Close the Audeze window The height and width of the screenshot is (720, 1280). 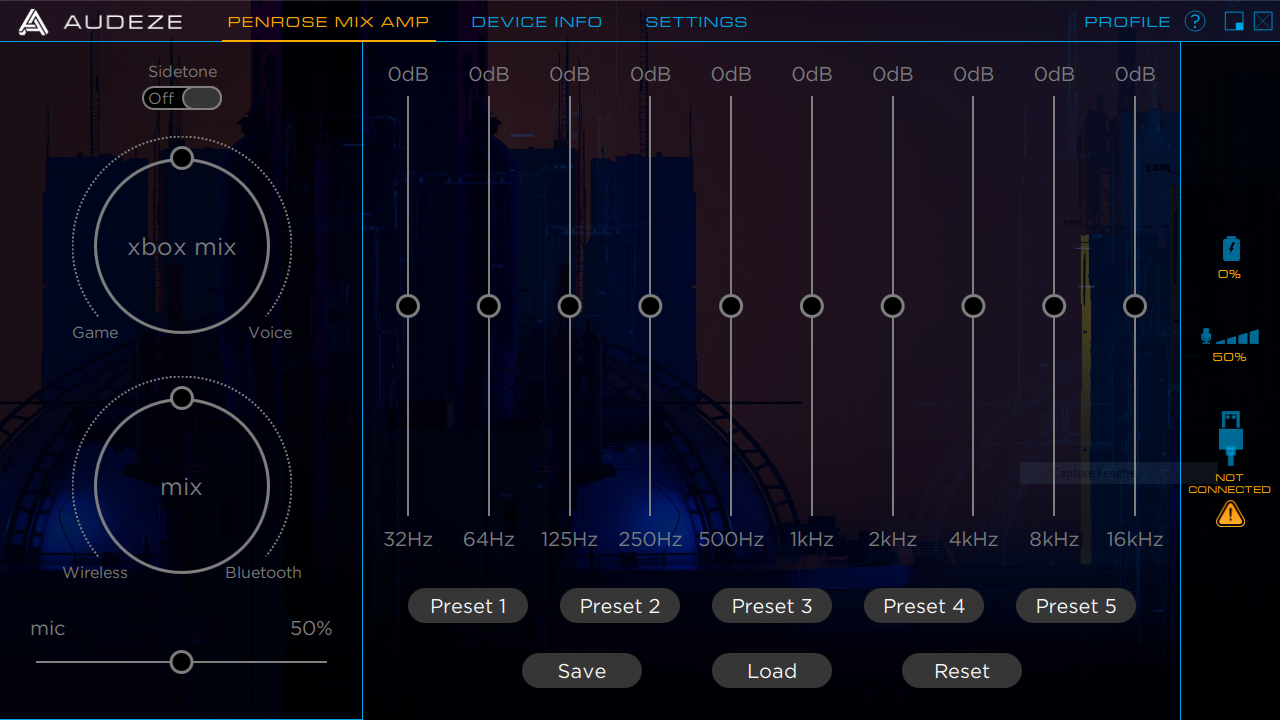pos(1263,21)
